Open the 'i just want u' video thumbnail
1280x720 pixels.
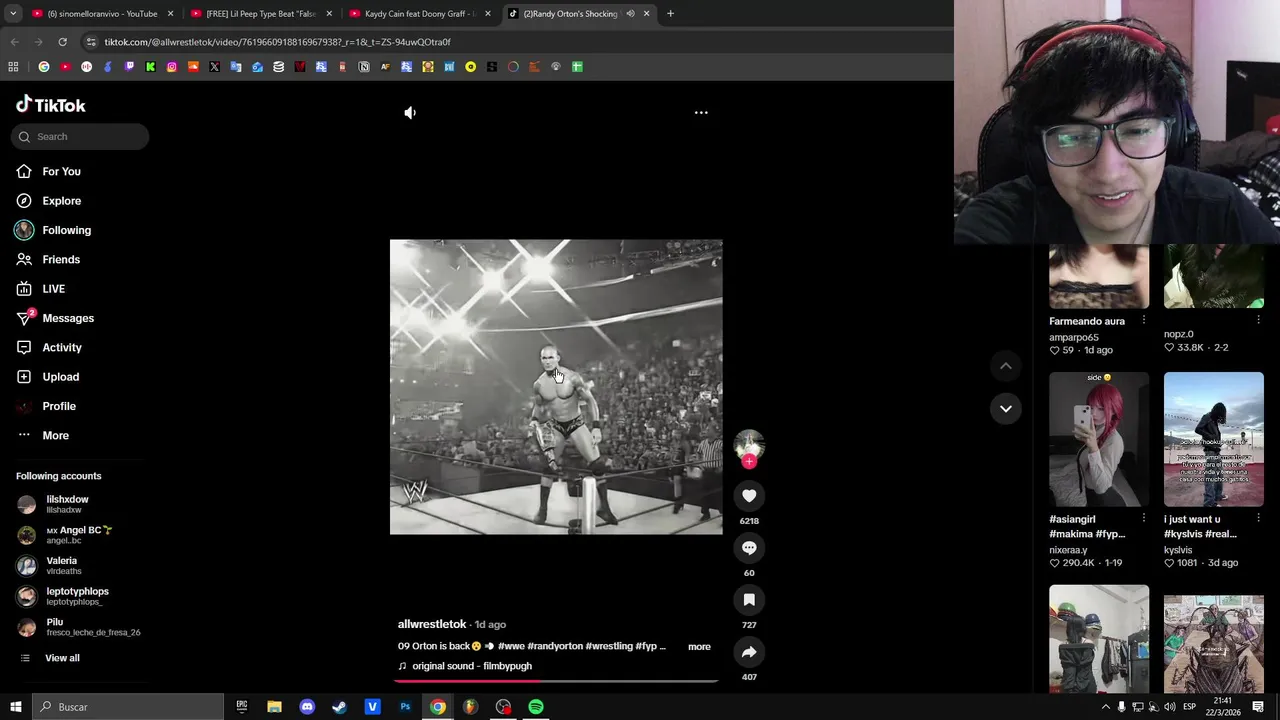[1214, 439]
